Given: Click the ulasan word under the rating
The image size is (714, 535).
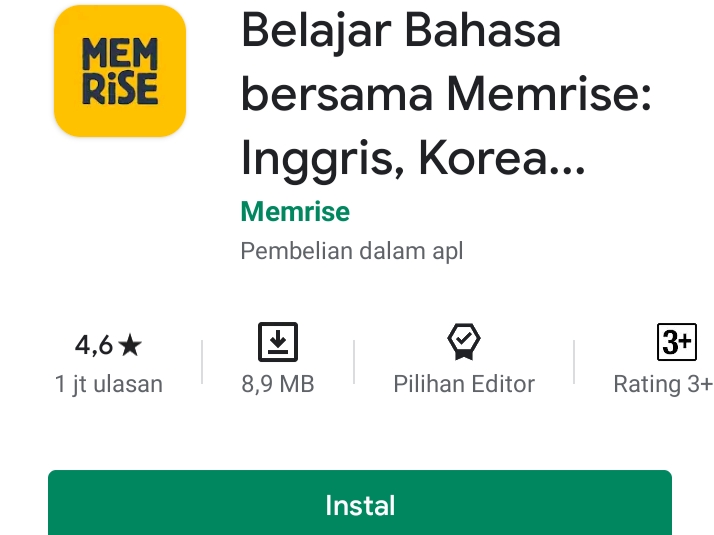Looking at the screenshot, I should [128, 384].
